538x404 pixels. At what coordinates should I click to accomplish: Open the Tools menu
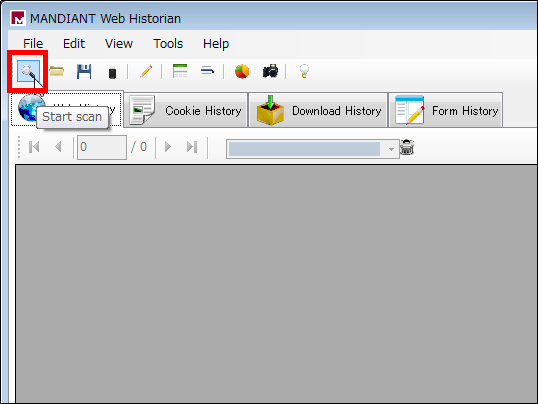[x=168, y=44]
